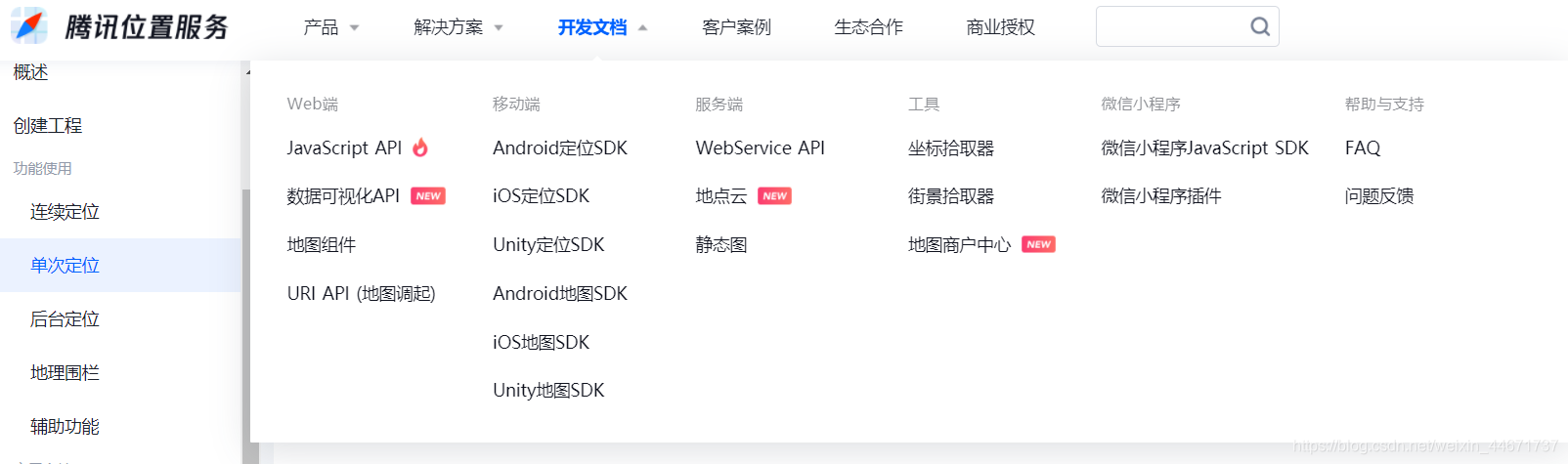Click the Web端 column heading

click(x=313, y=105)
